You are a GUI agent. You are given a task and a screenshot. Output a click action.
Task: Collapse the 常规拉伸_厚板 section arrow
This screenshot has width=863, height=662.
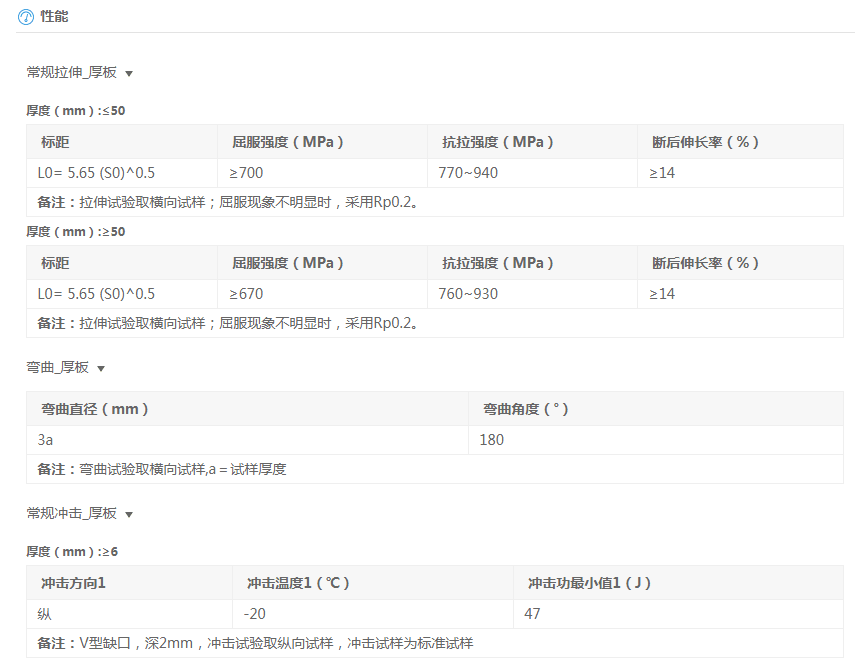[x=129, y=74]
